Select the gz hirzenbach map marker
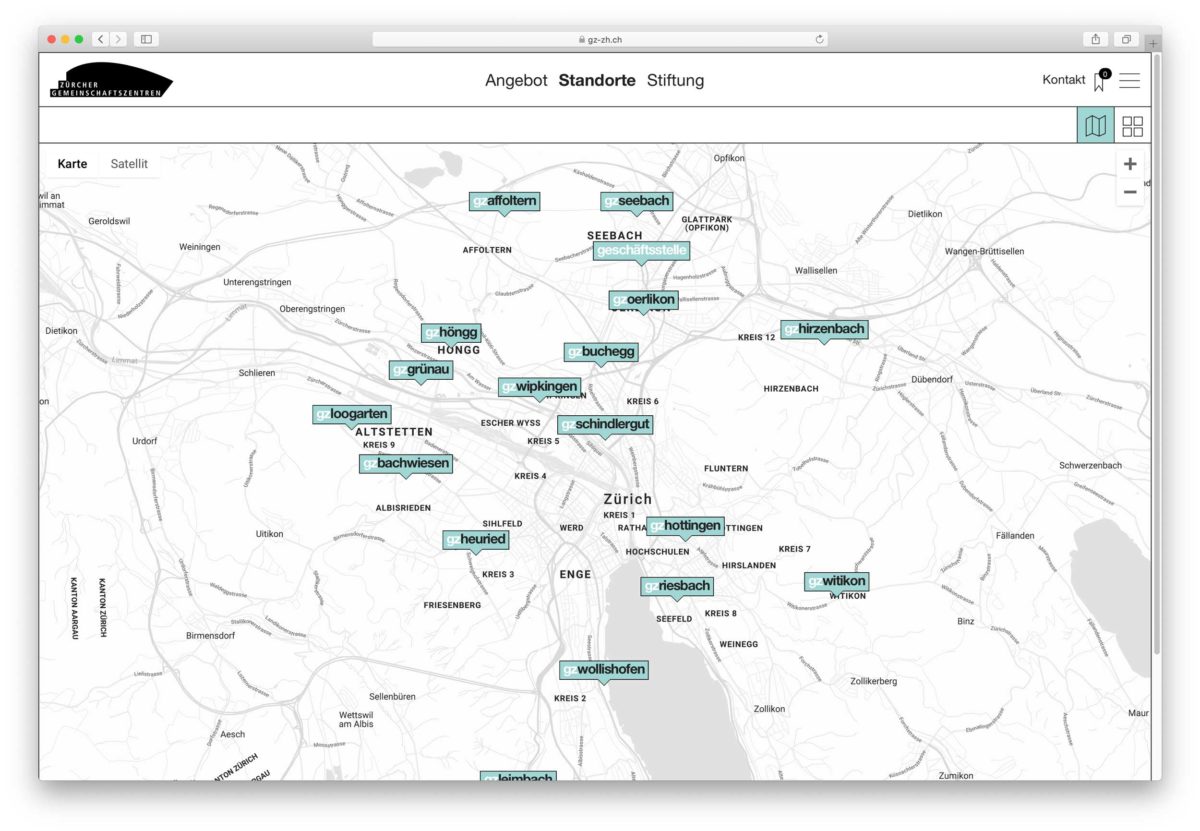The width and height of the screenshot is (1200, 831). coord(824,329)
